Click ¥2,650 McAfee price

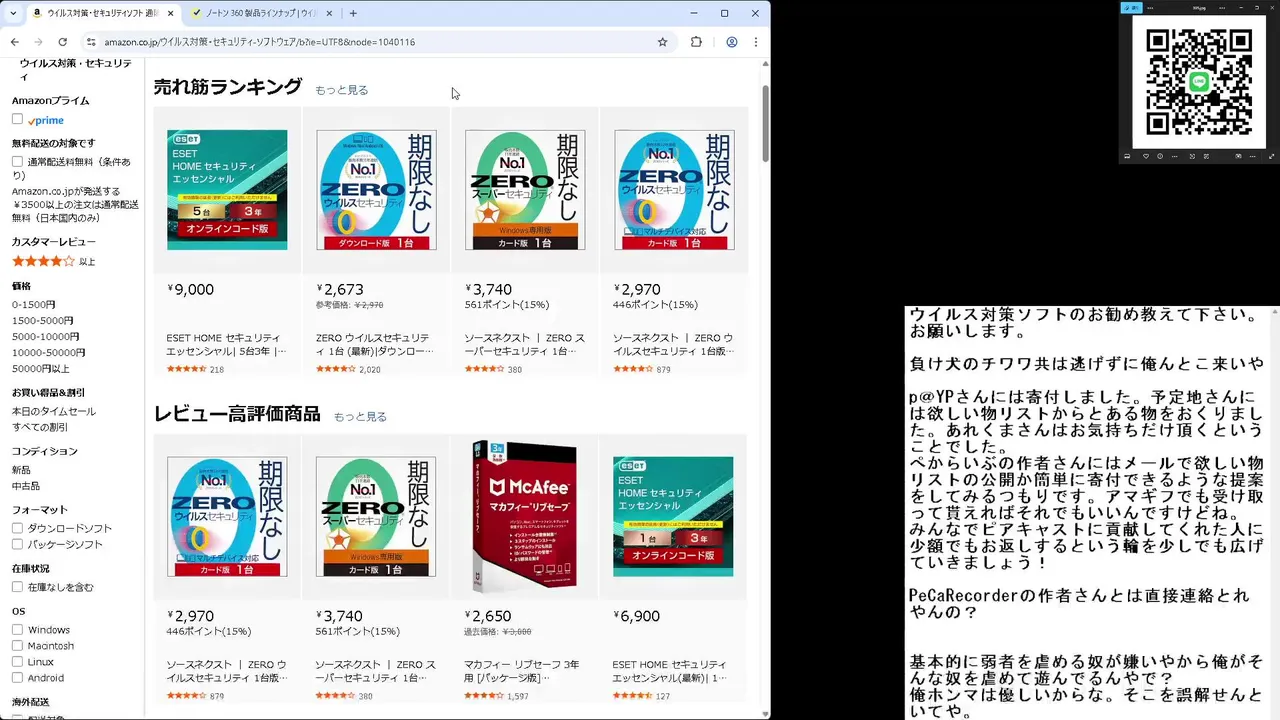pyautogui.click(x=488, y=616)
